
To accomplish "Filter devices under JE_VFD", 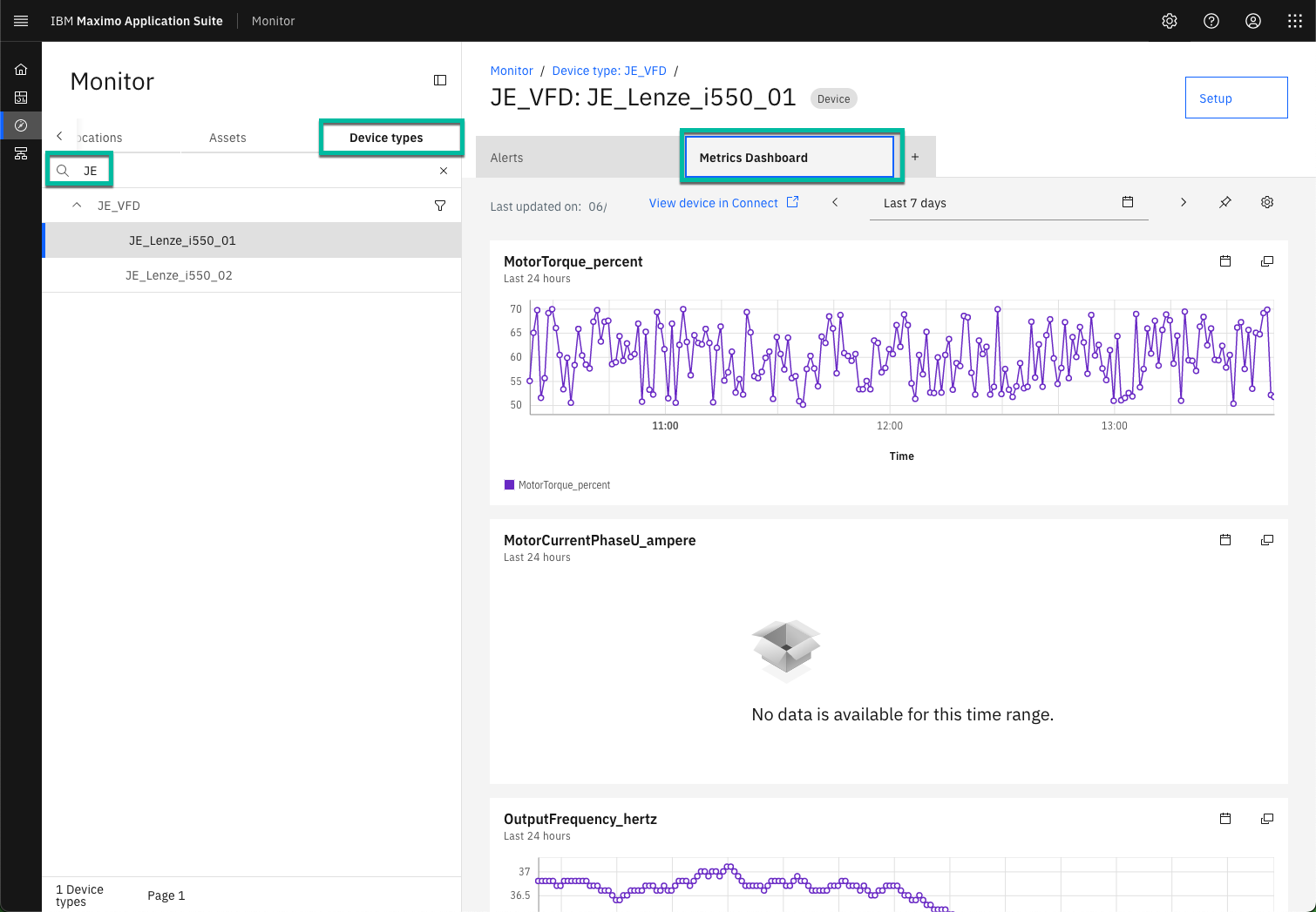I will pyautogui.click(x=440, y=206).
